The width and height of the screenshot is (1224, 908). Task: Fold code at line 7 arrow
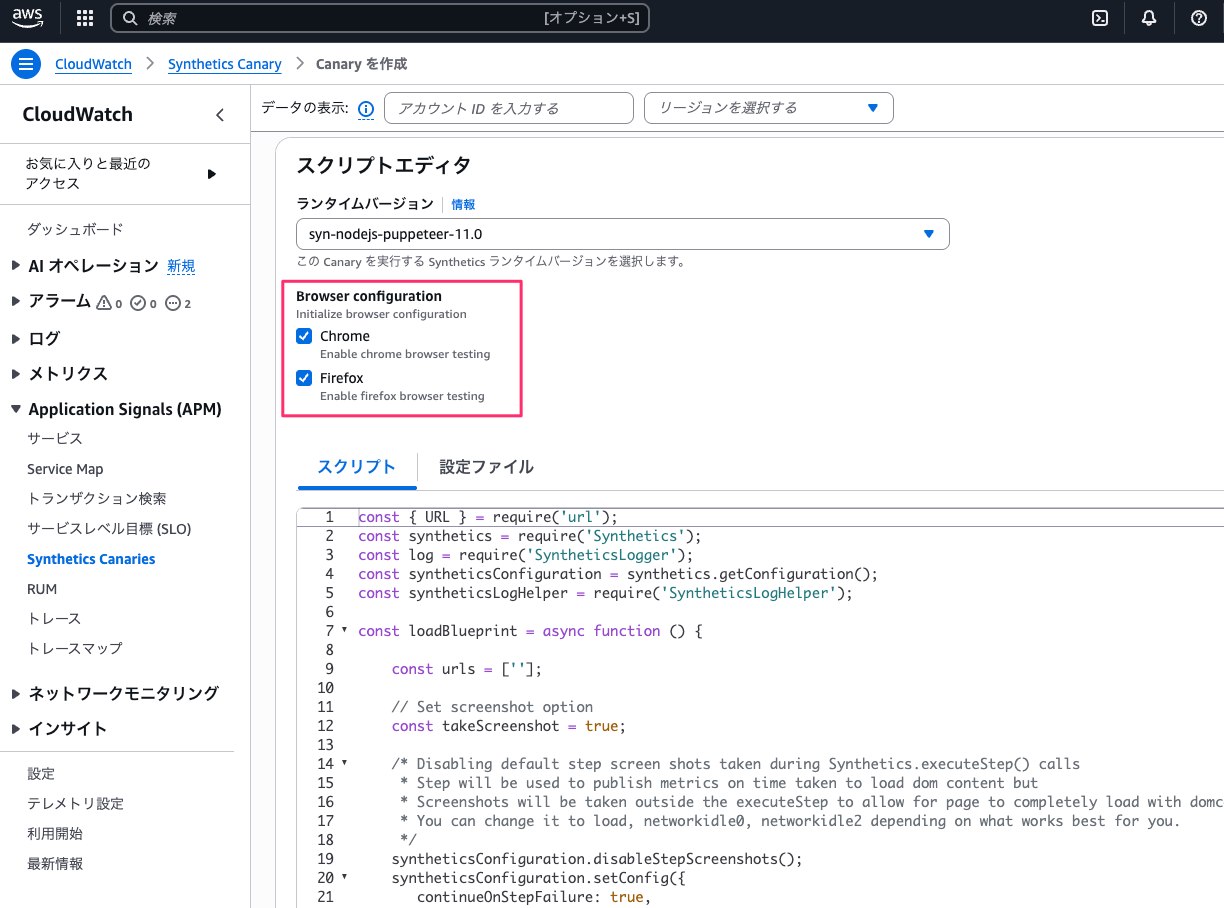345,630
